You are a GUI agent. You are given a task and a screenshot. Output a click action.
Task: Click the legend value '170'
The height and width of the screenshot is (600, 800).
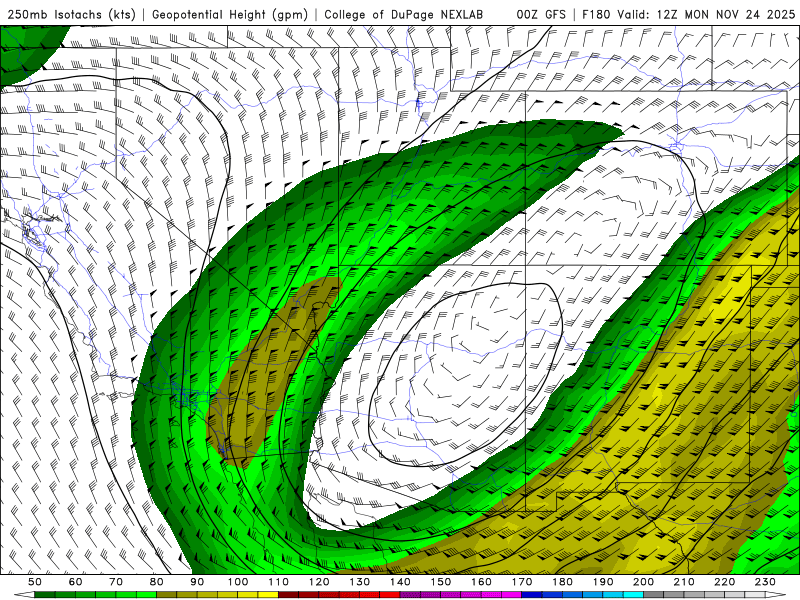[x=522, y=582]
